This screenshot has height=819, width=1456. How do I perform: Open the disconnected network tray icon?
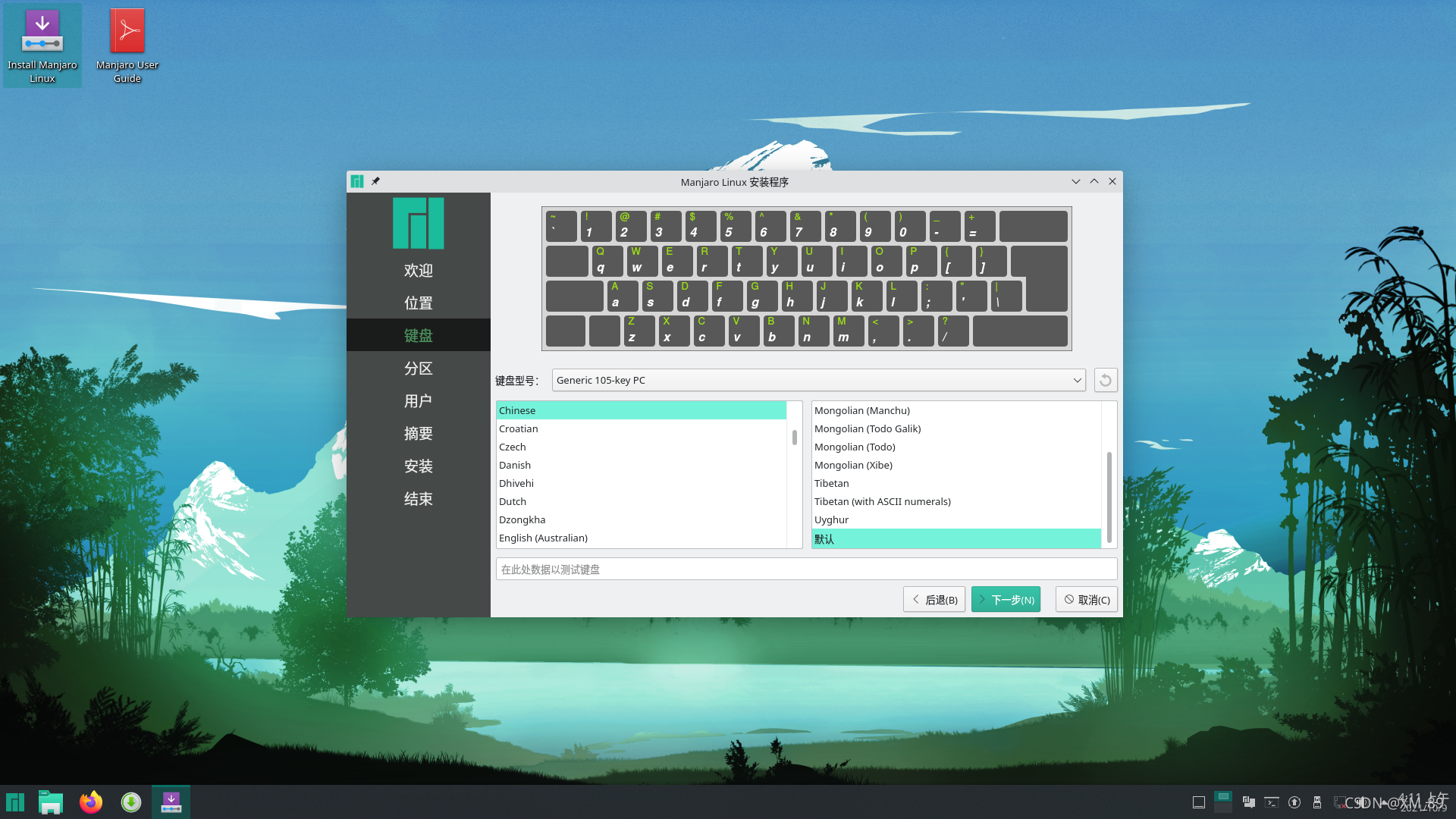(1341, 802)
